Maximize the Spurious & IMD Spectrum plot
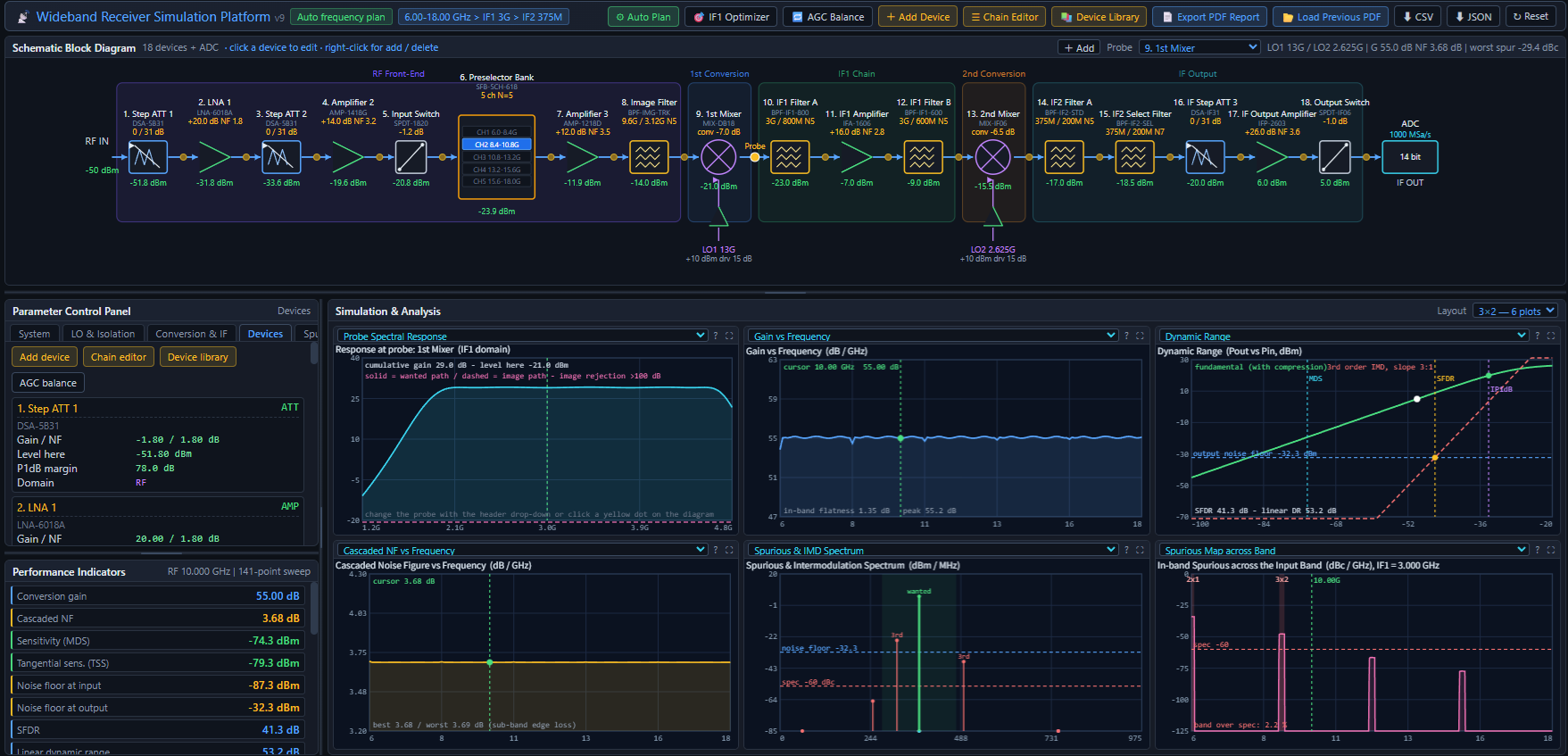This screenshot has height=756, width=1568. [x=1140, y=550]
